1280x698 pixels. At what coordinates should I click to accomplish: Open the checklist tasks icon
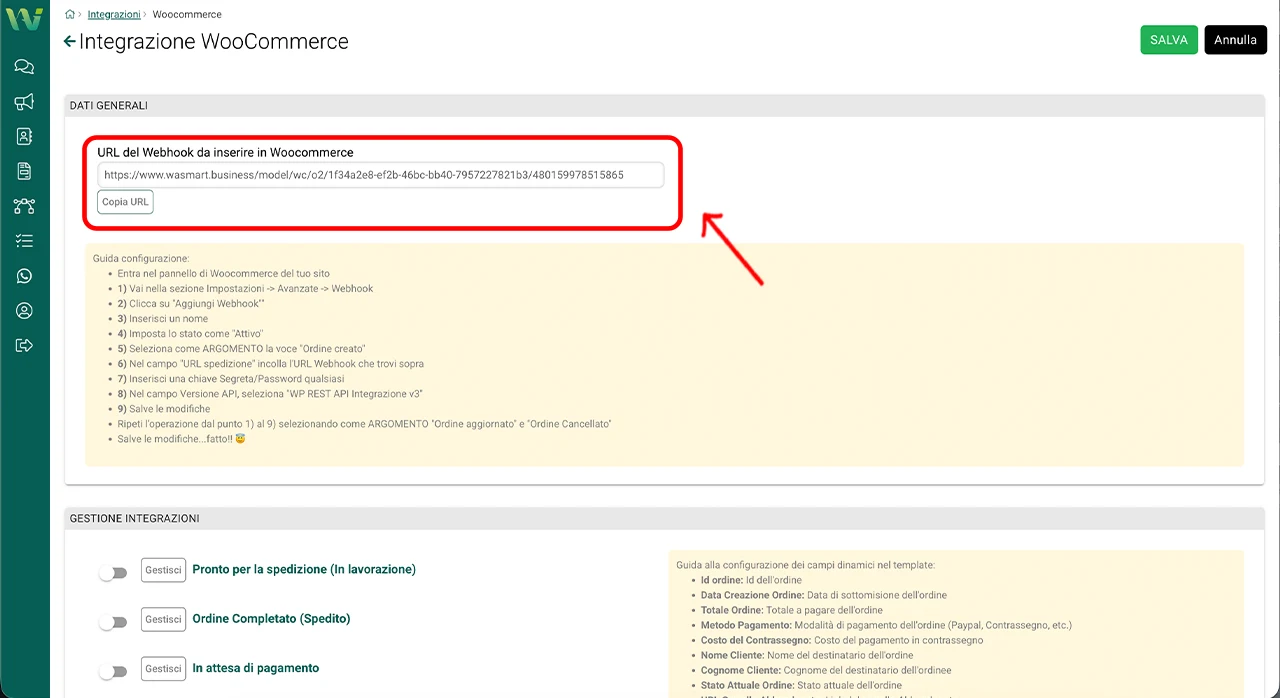click(x=24, y=241)
